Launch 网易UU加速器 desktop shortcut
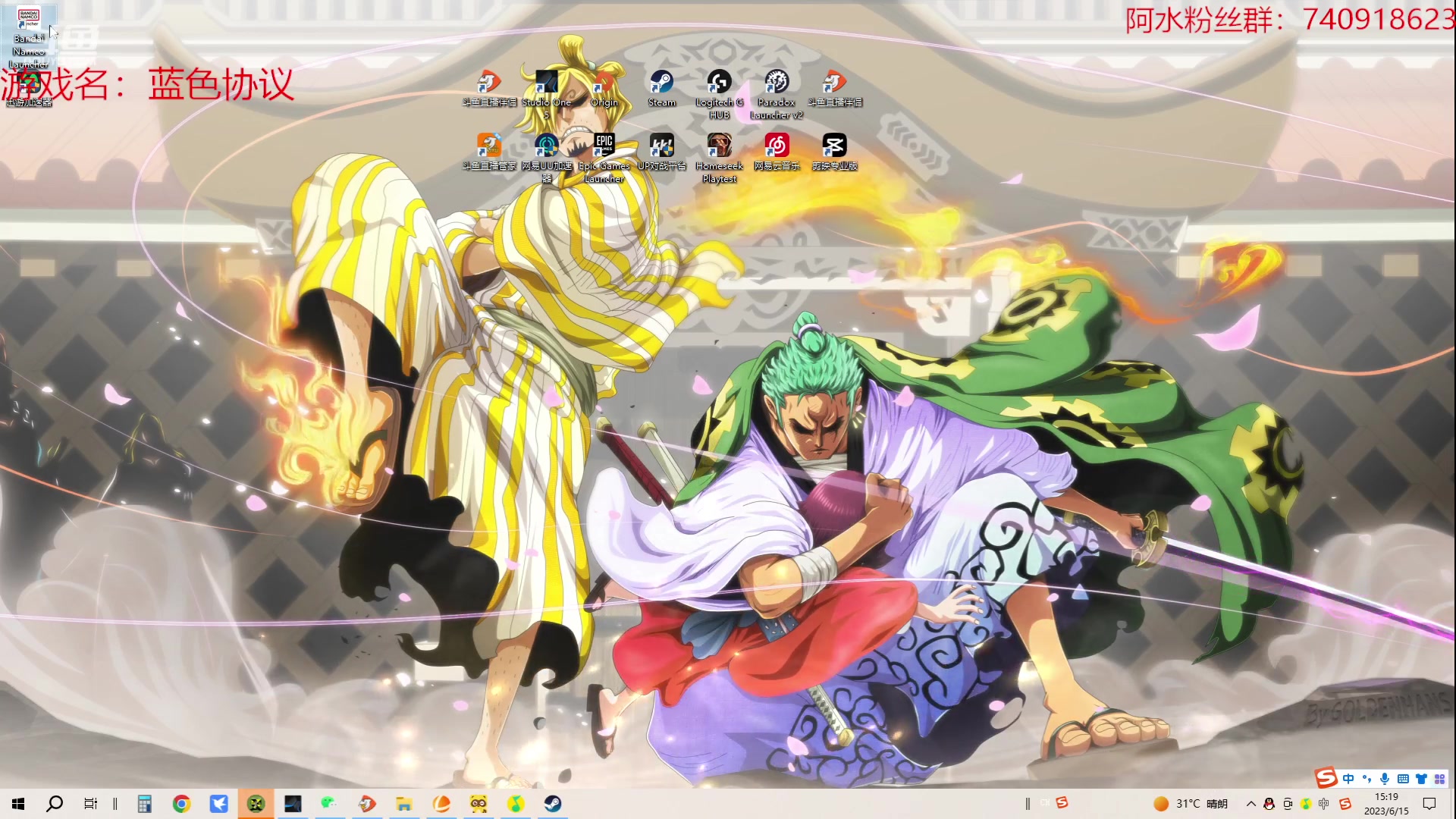 tap(546, 158)
